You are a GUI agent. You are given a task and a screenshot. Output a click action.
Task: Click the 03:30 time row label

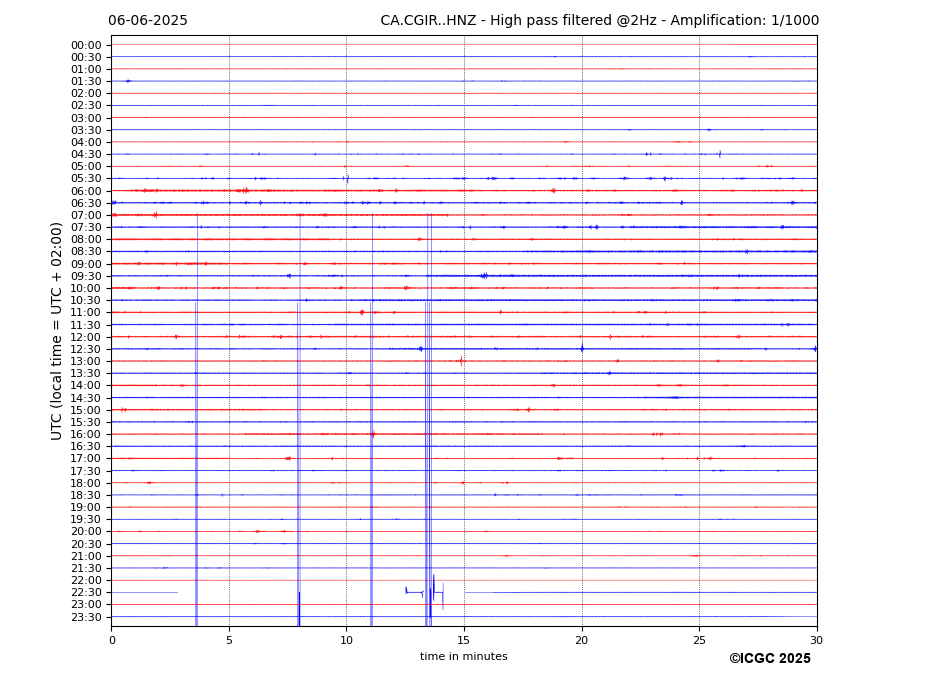pyautogui.click(x=86, y=130)
